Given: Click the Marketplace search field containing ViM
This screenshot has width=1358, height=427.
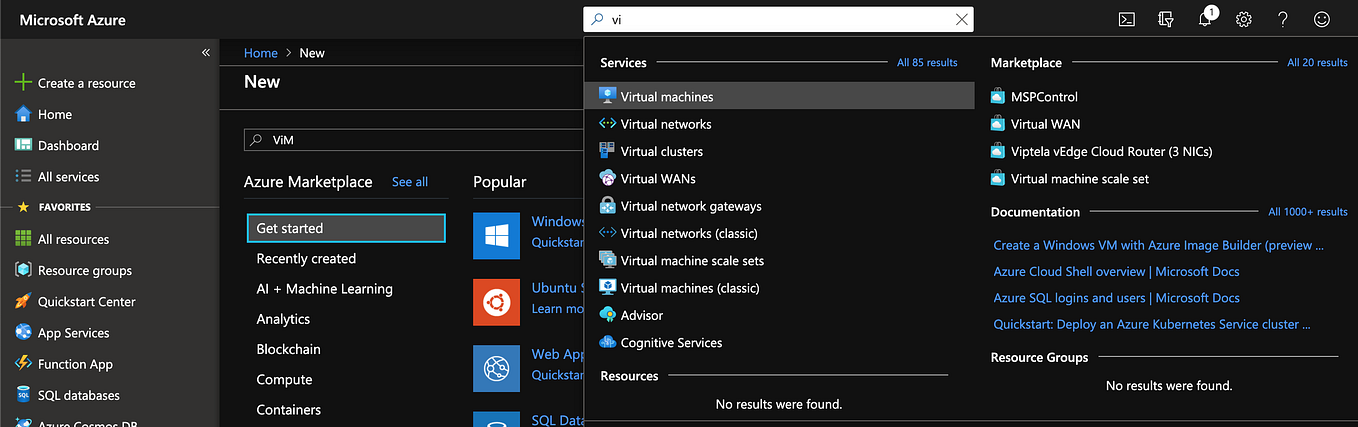Looking at the screenshot, I should [x=413, y=140].
